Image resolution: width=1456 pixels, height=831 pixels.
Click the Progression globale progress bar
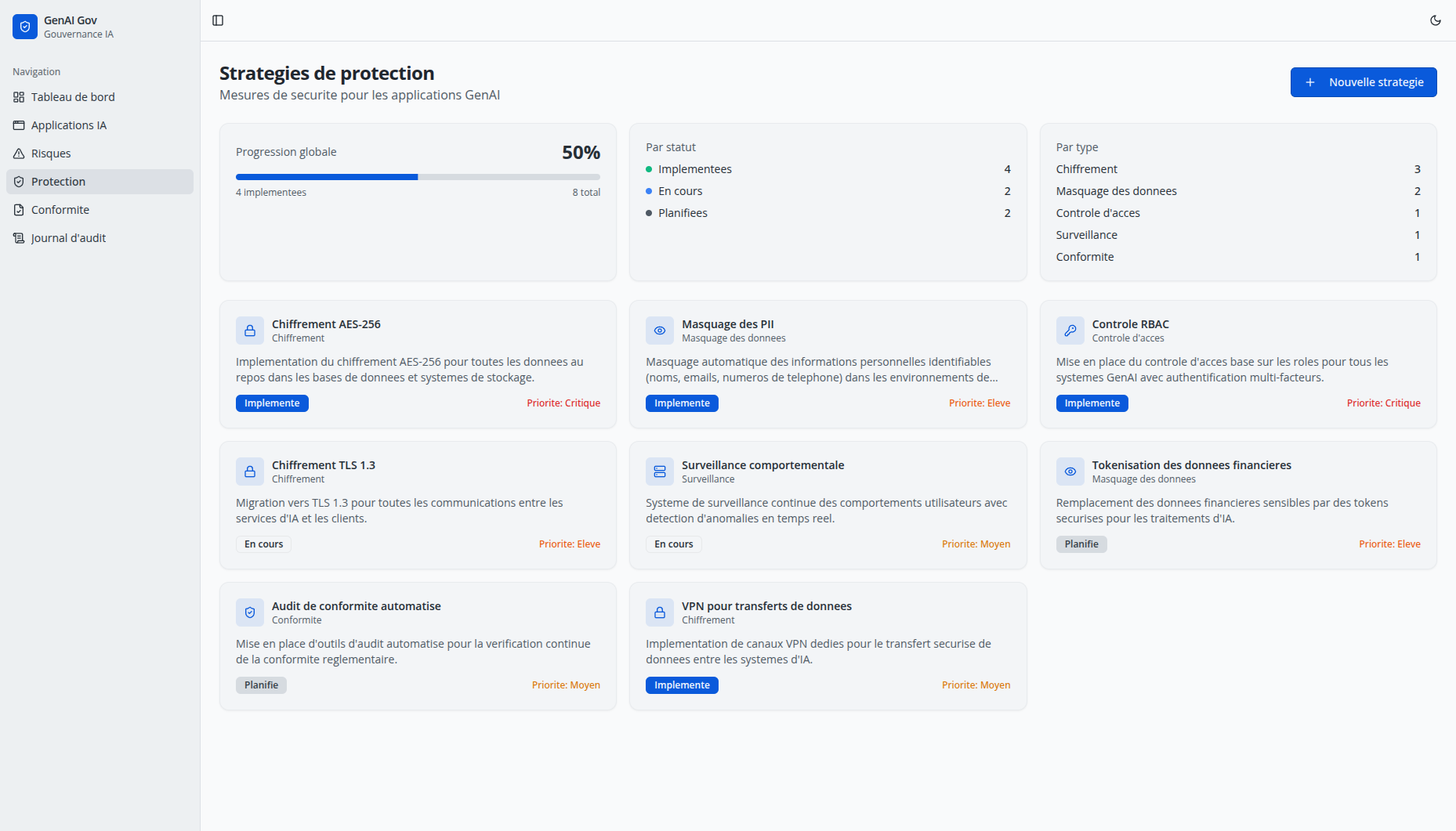(418, 177)
